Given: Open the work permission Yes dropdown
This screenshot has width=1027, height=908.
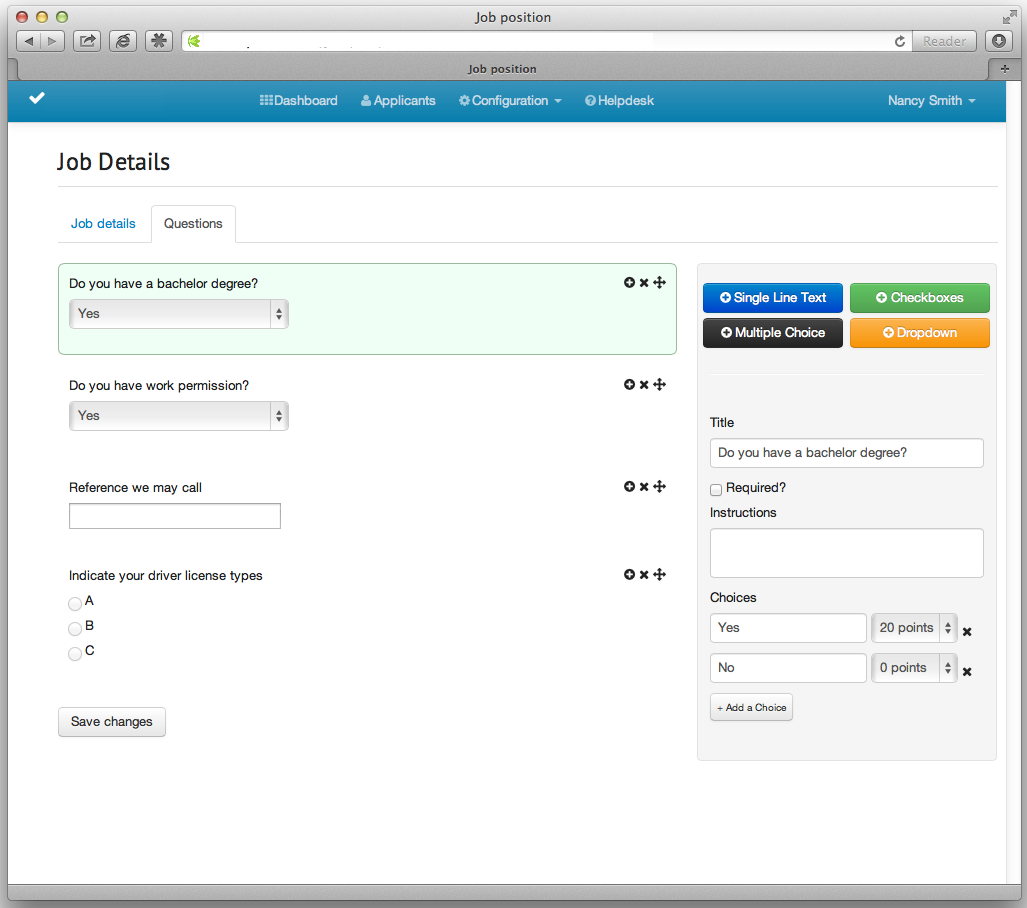Looking at the screenshot, I should 179,416.
